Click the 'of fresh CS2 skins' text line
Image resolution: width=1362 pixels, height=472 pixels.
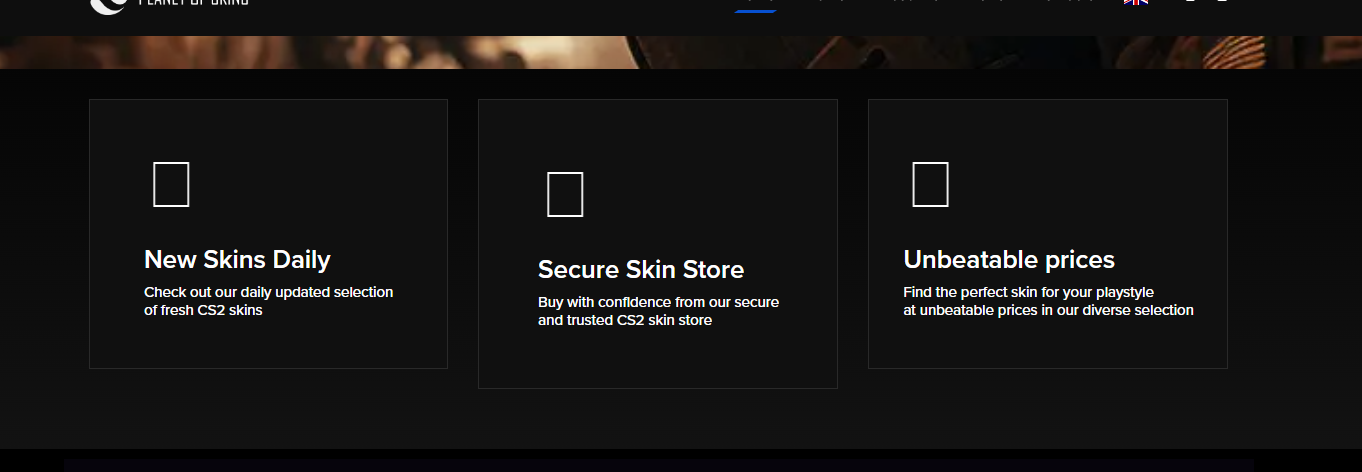[203, 310]
